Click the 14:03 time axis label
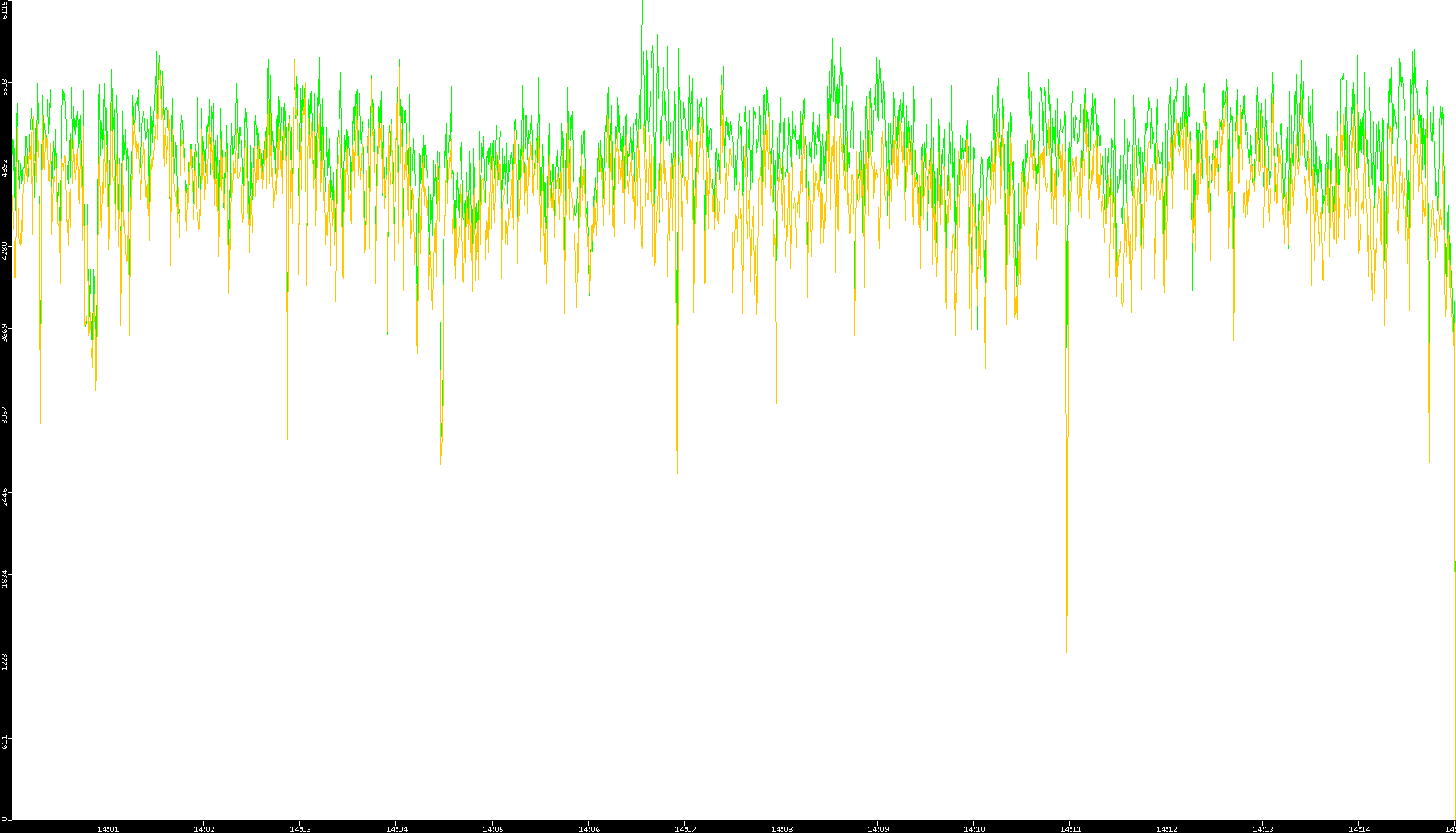 tap(300, 829)
